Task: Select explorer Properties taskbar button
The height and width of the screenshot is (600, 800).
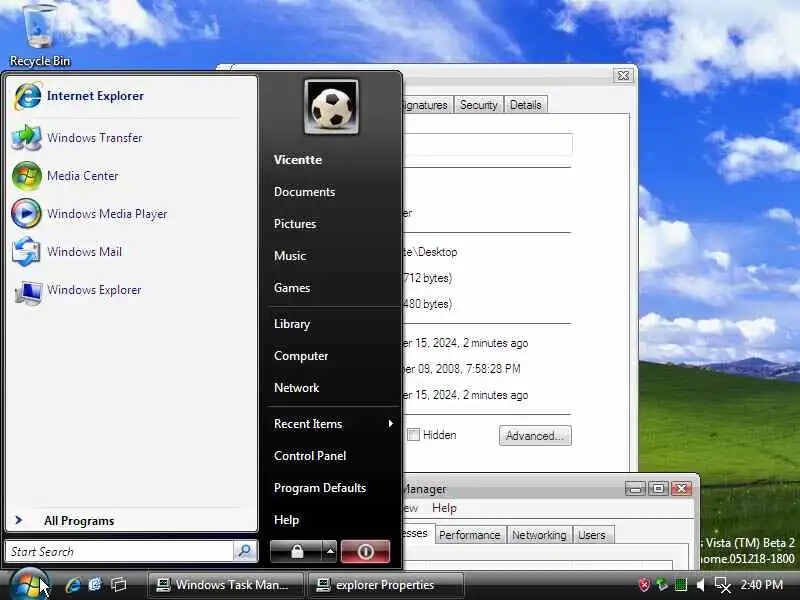Action: (386, 585)
